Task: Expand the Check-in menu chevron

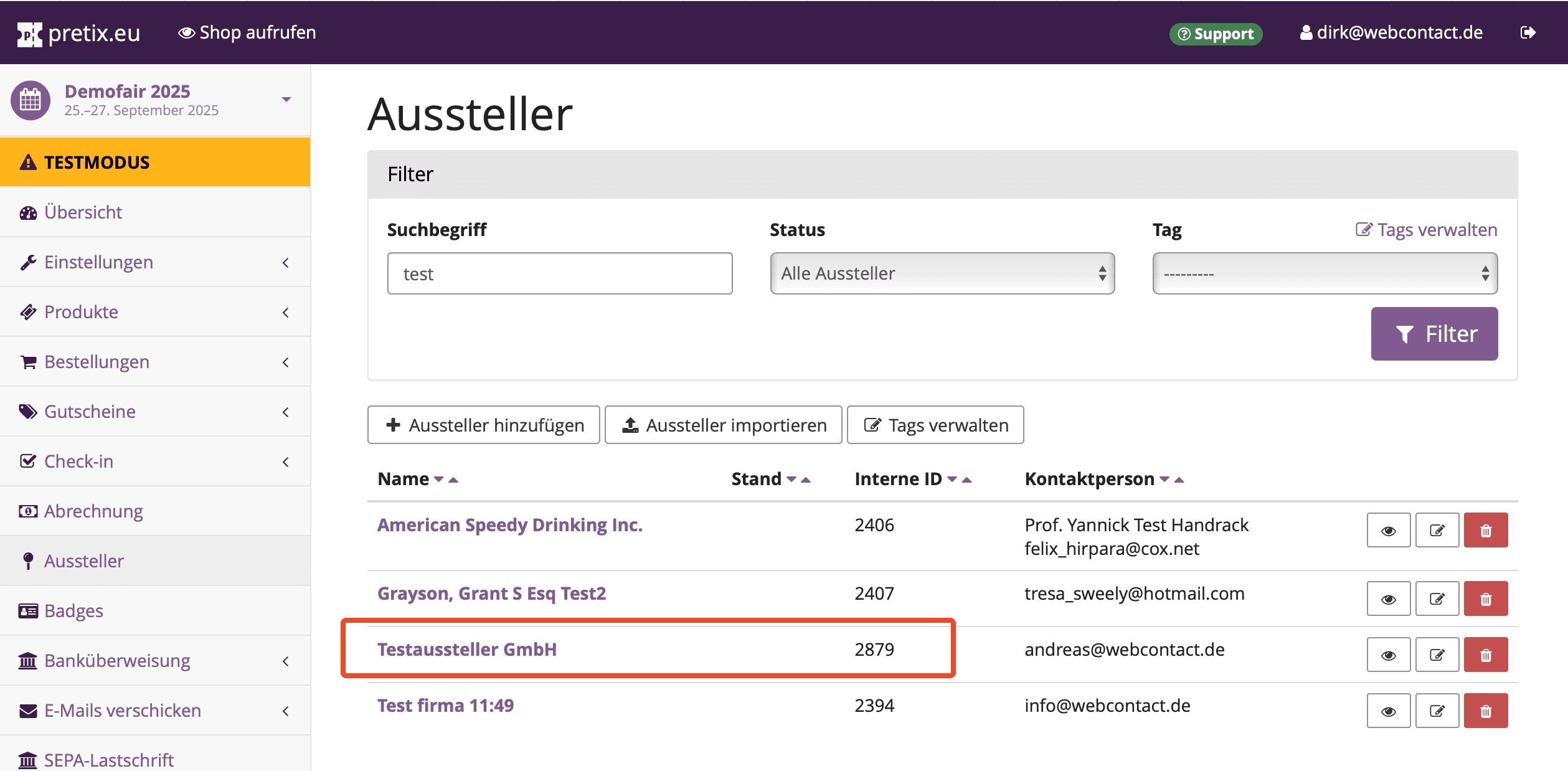Action: (286, 461)
